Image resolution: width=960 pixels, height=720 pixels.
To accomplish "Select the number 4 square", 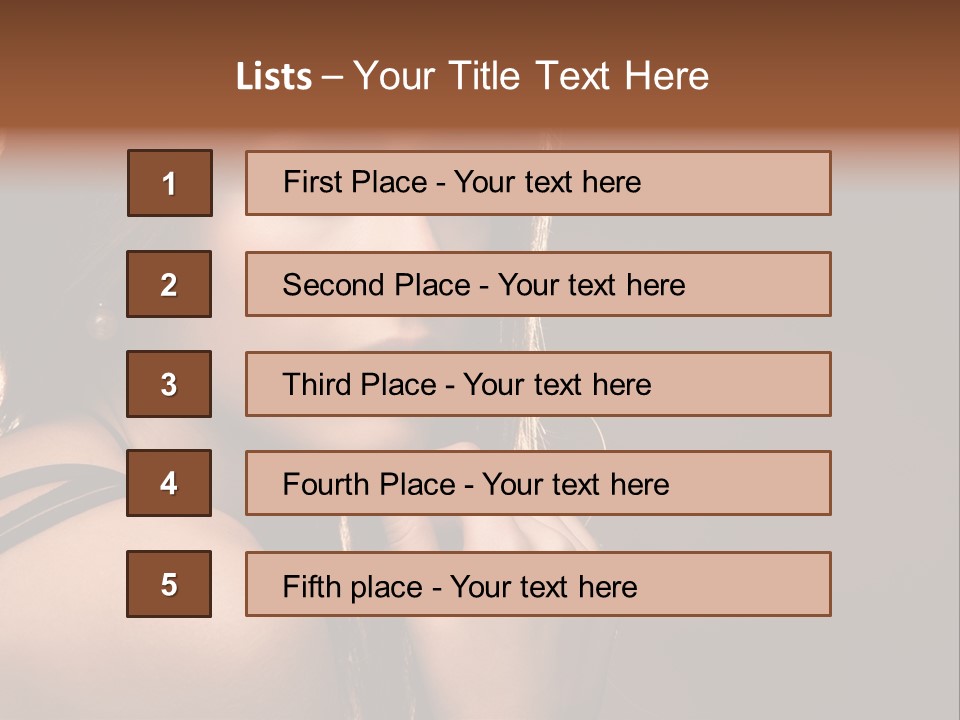I will [169, 484].
